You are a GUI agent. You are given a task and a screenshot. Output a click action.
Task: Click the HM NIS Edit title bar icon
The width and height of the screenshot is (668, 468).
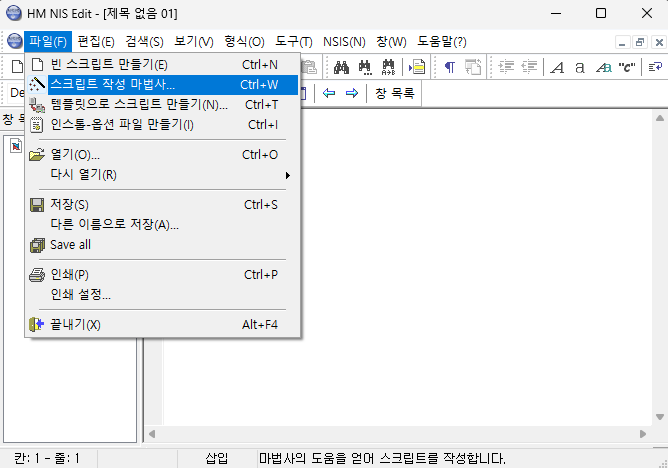(14, 13)
